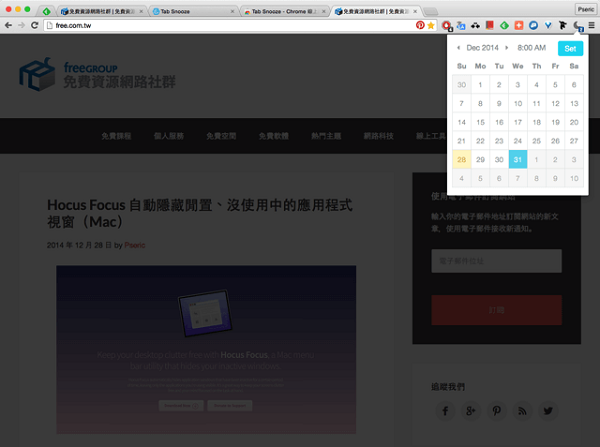Select December 31 in the calendar
The height and width of the screenshot is (447, 600).
click(x=518, y=160)
